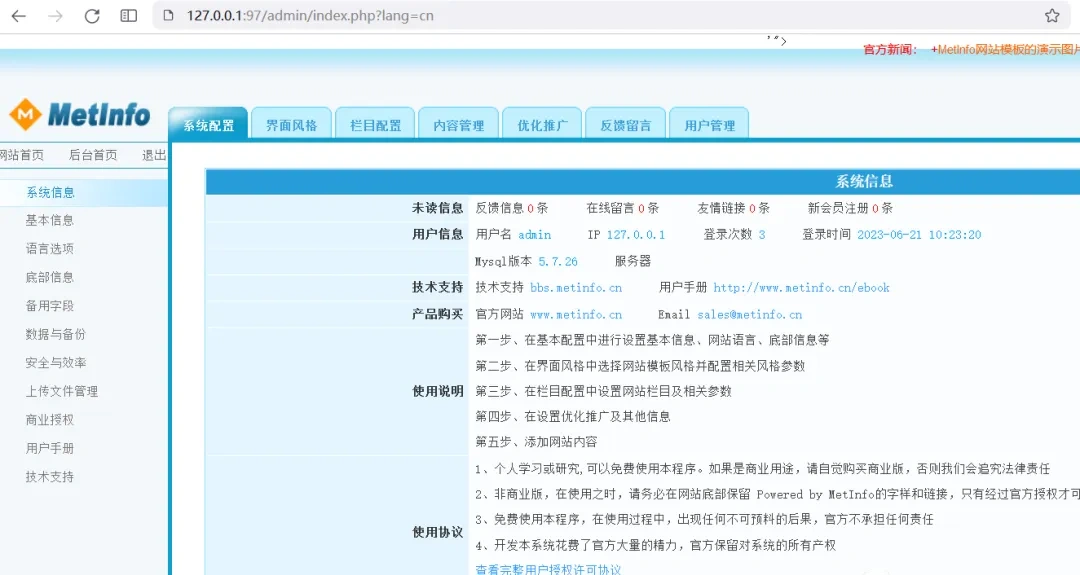Switch to the 反馈留言 tab
The height and width of the screenshot is (575, 1080).
coord(625,124)
